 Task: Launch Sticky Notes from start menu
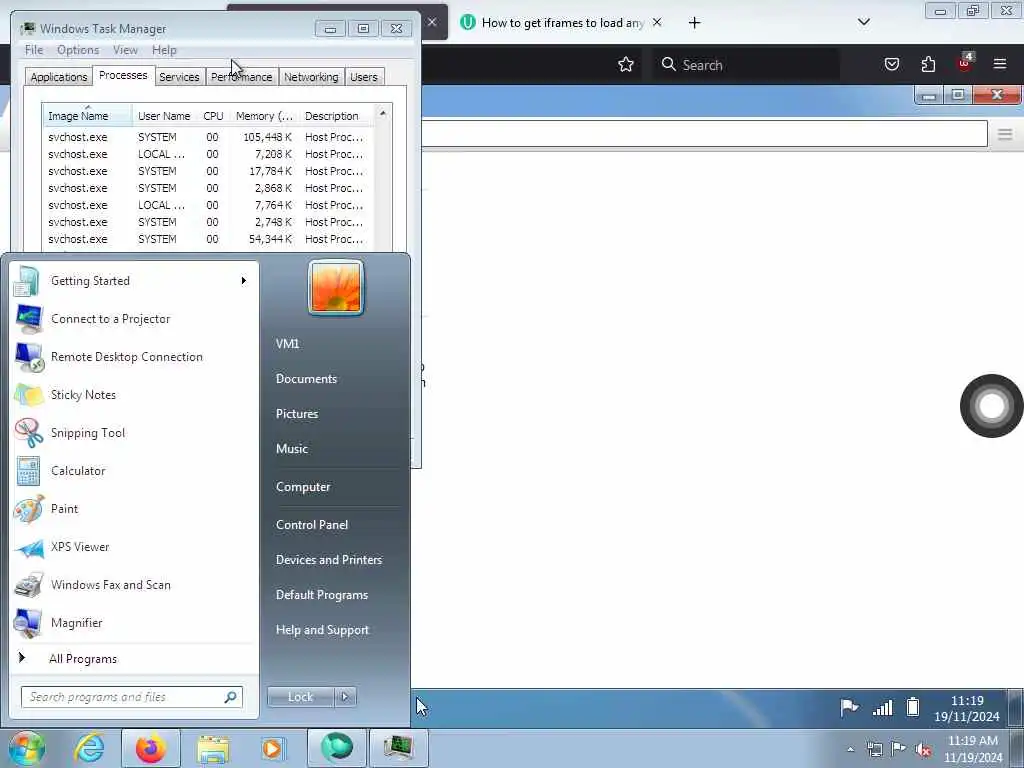coord(134,394)
